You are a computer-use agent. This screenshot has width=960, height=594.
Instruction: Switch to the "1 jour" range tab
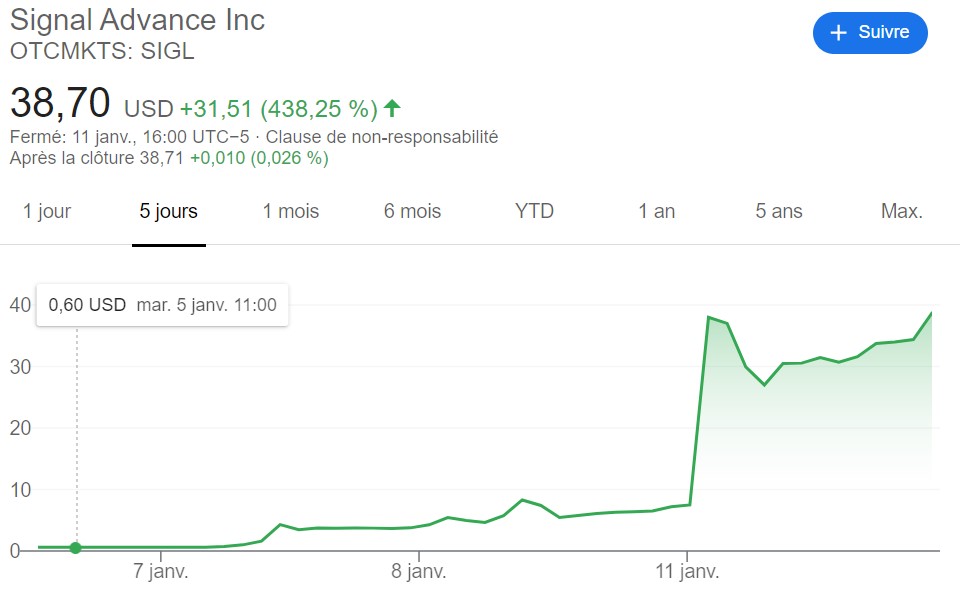(47, 212)
